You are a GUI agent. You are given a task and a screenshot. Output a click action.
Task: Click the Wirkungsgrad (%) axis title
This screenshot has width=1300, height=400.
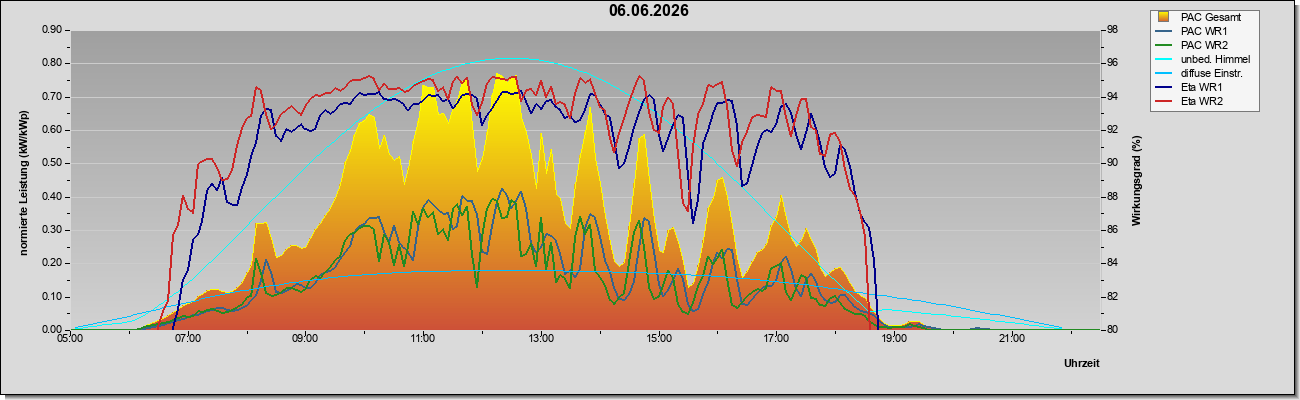1137,179
